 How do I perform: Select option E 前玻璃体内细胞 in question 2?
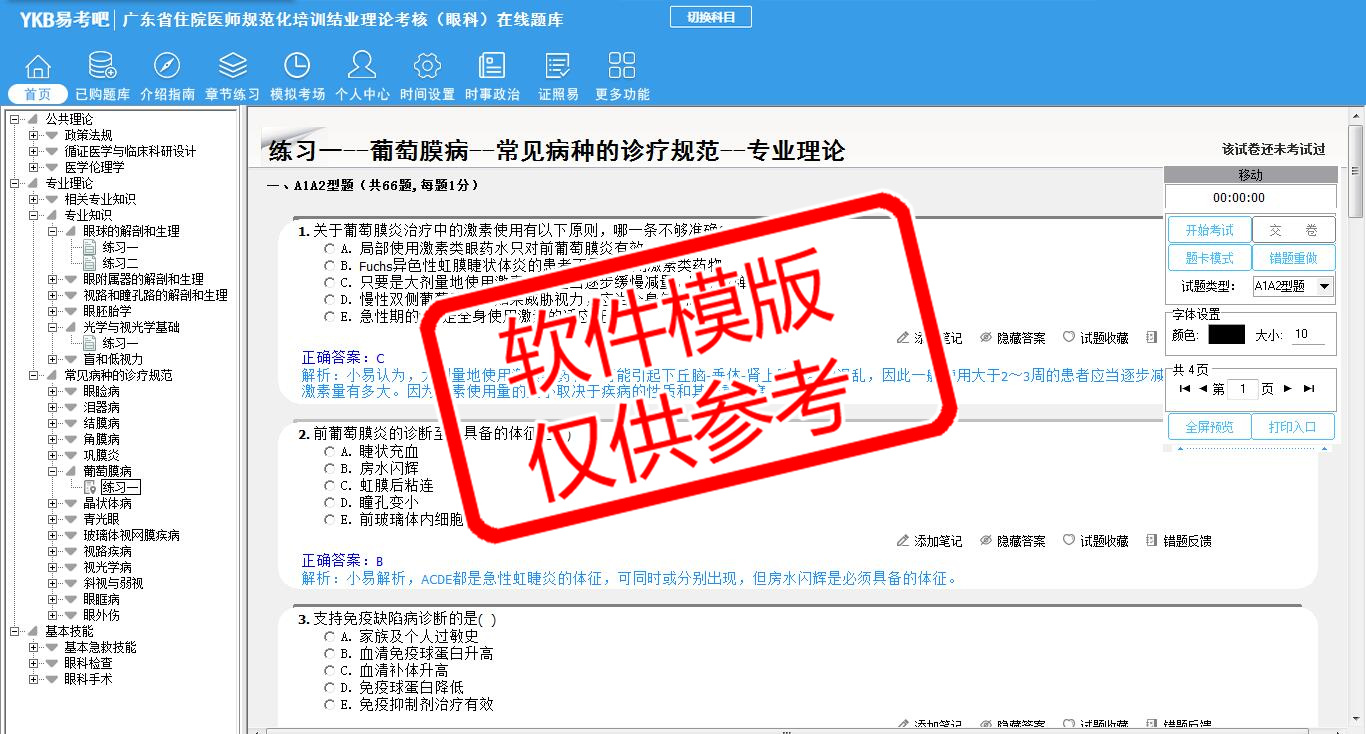pyautogui.click(x=330, y=519)
